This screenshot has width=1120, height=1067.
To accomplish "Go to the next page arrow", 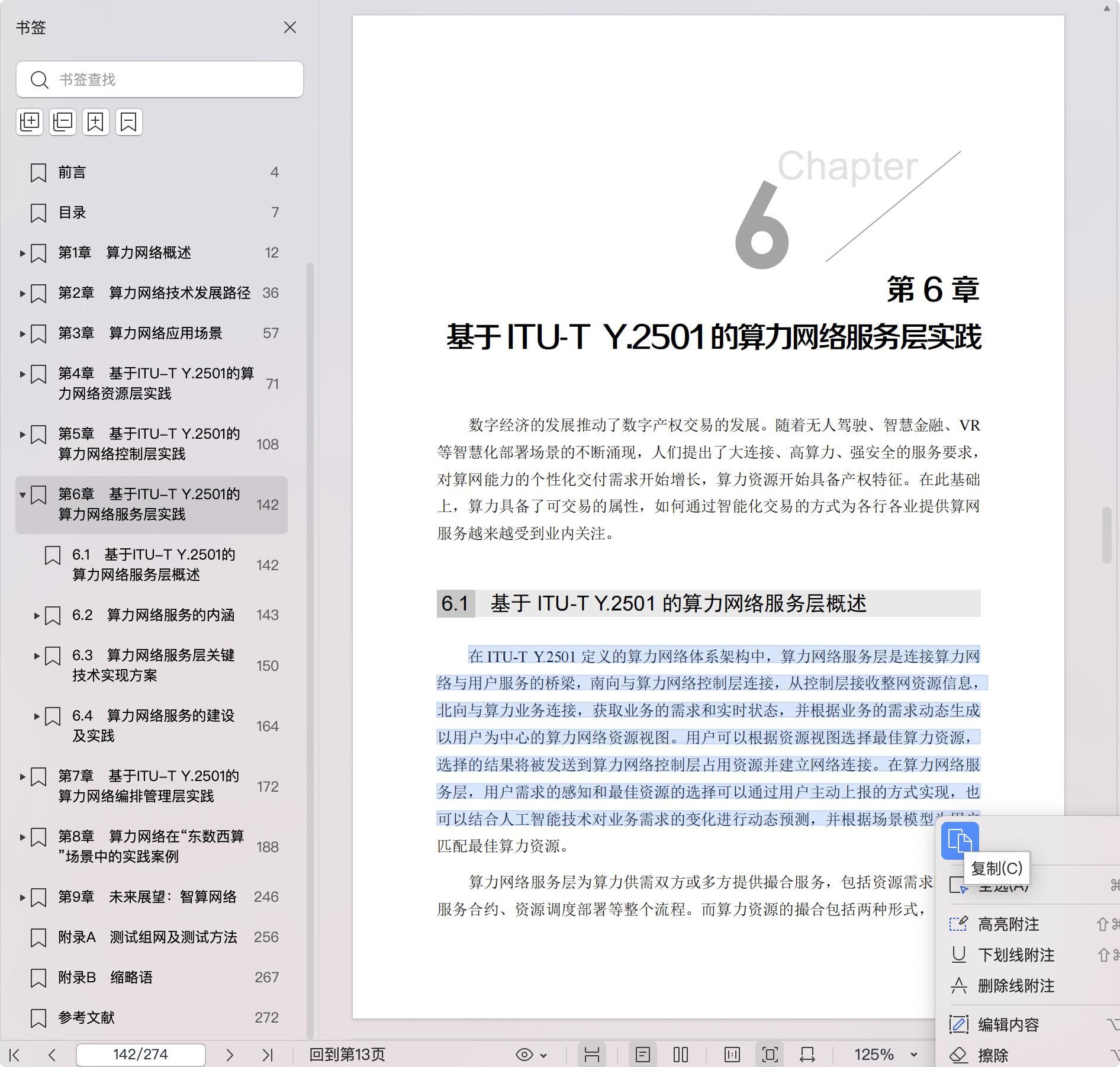I will [x=230, y=1055].
